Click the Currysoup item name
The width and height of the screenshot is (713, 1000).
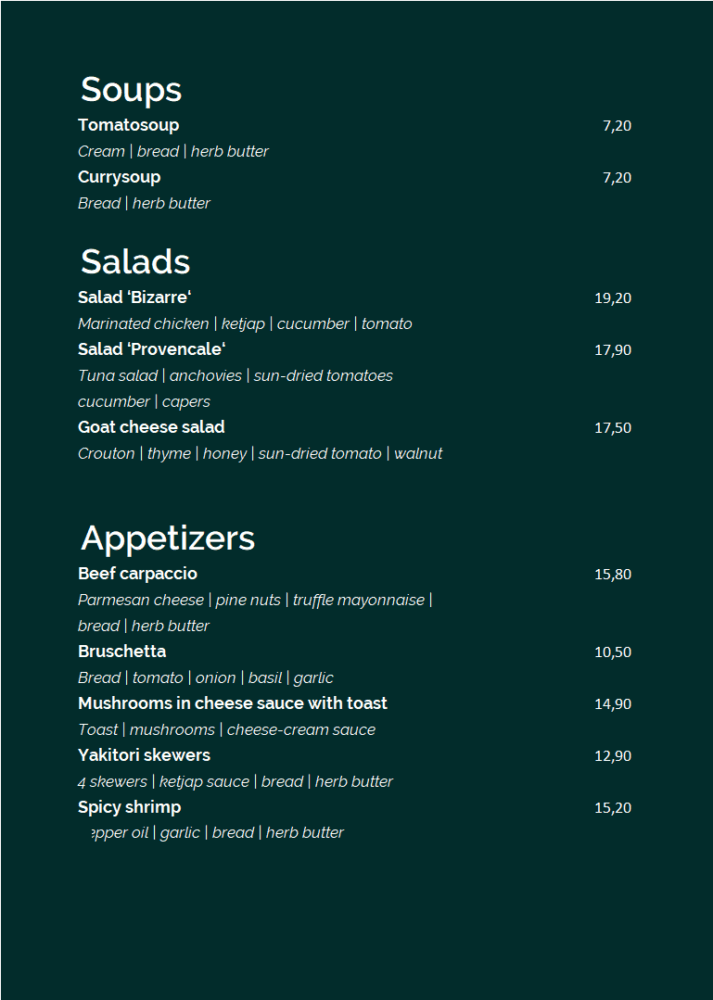coord(119,177)
